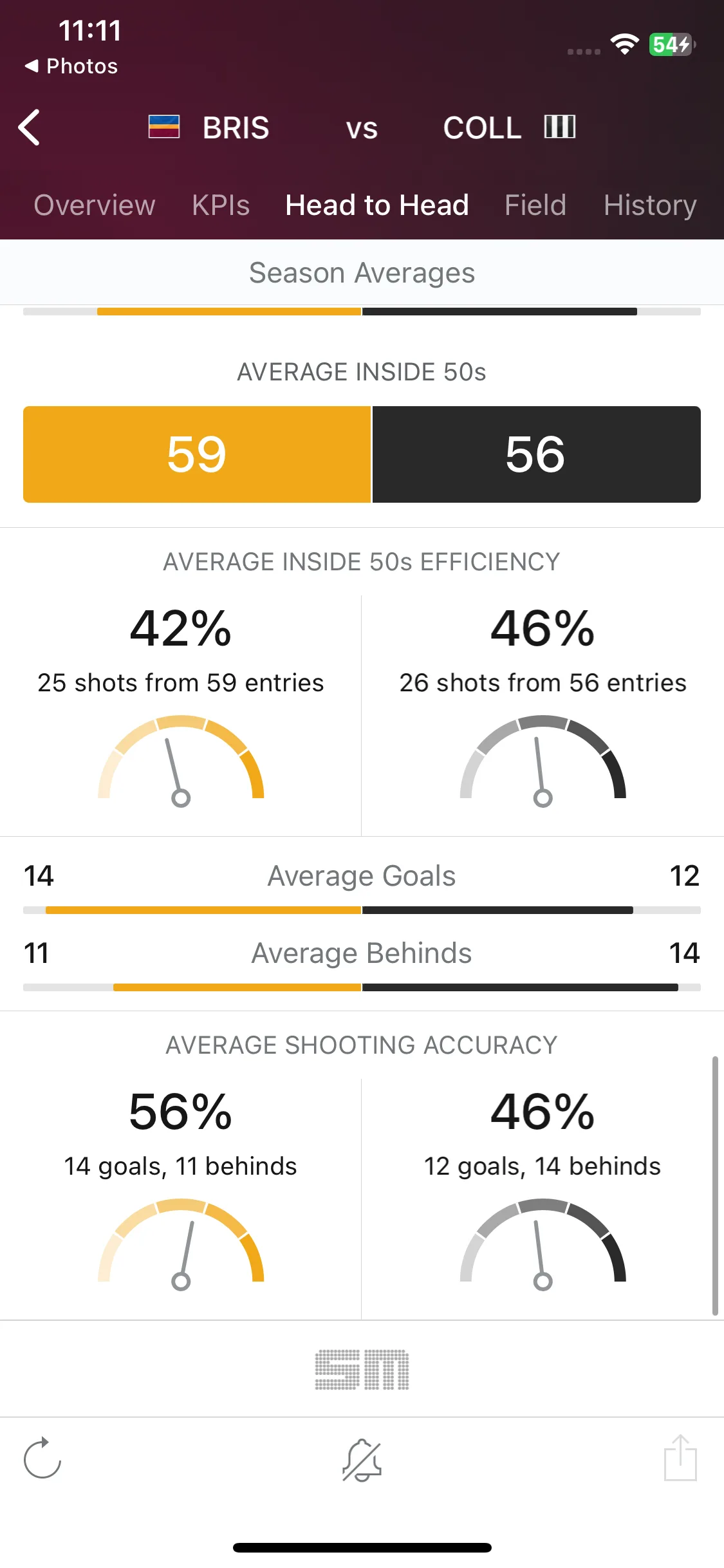Tap the battery status indicator

point(672,44)
